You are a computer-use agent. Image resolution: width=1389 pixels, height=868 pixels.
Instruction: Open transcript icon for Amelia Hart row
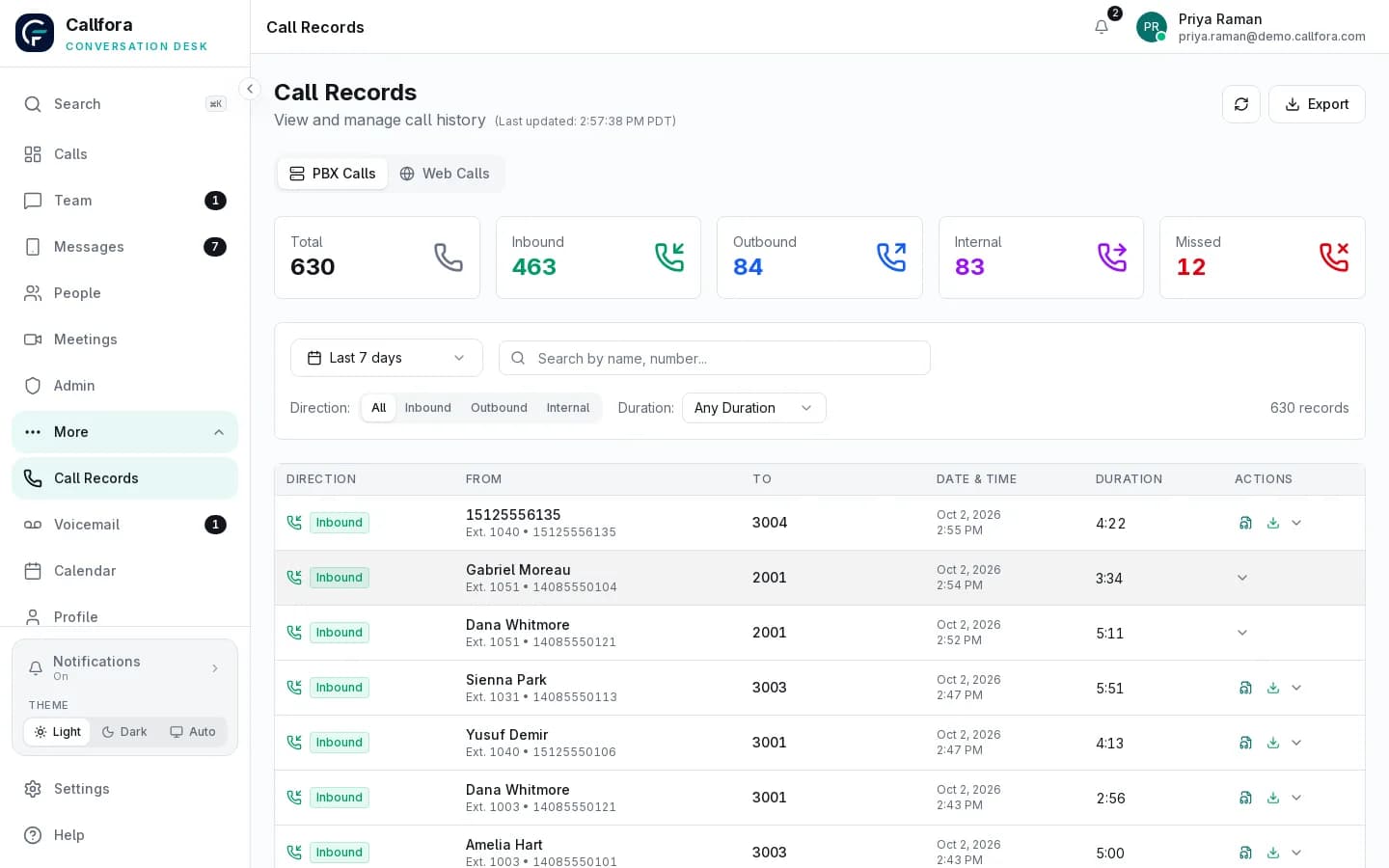[x=1245, y=853]
